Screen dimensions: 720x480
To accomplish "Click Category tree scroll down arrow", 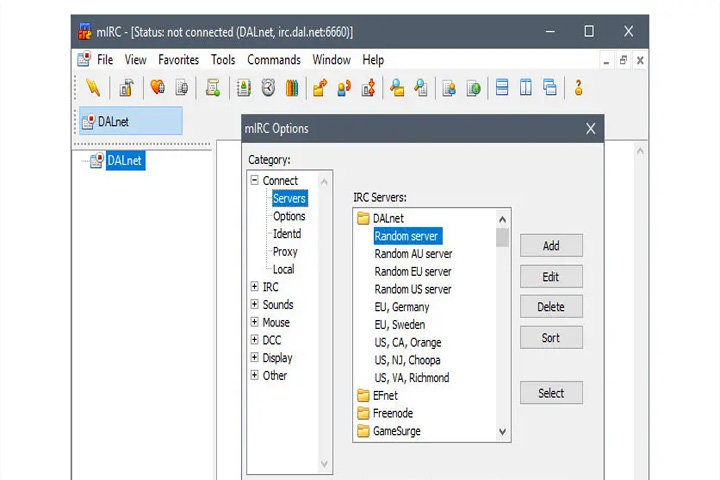I will pos(324,463).
